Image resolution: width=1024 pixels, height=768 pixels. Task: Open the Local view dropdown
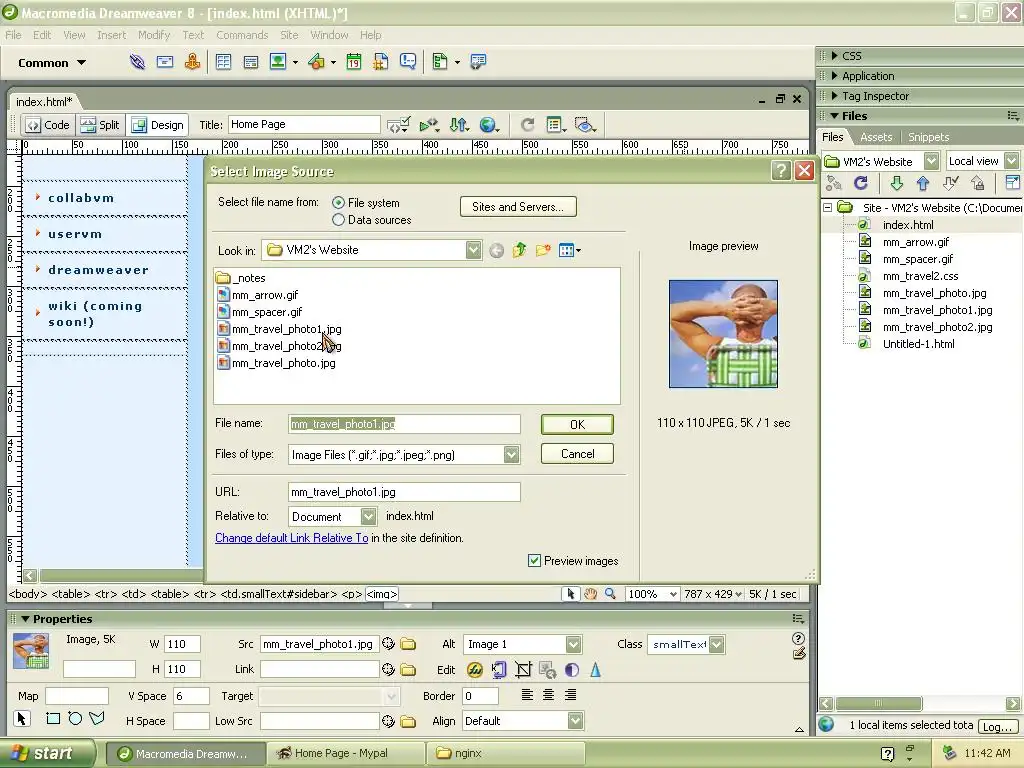point(1012,161)
